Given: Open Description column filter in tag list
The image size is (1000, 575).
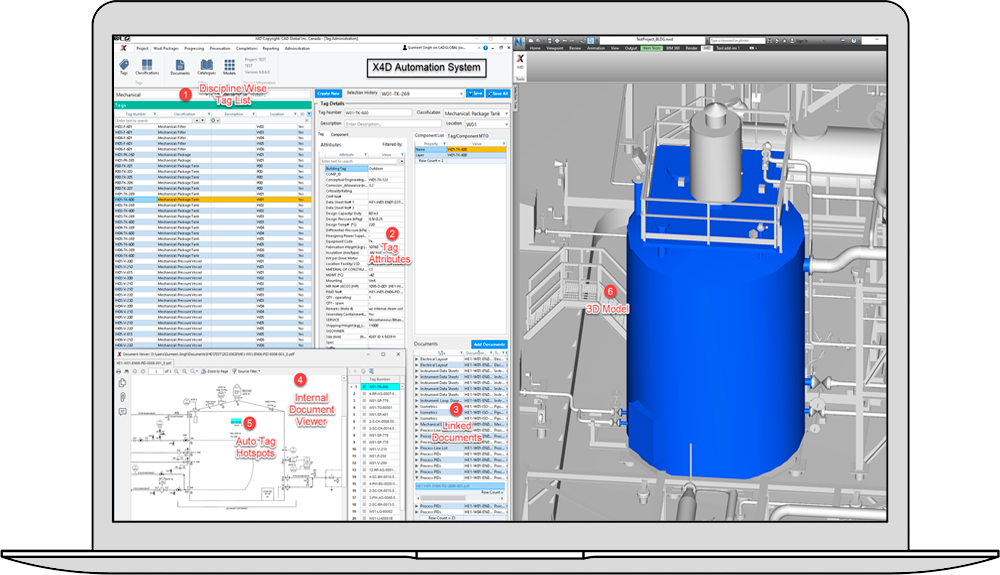Looking at the screenshot, I should pyautogui.click(x=253, y=113).
